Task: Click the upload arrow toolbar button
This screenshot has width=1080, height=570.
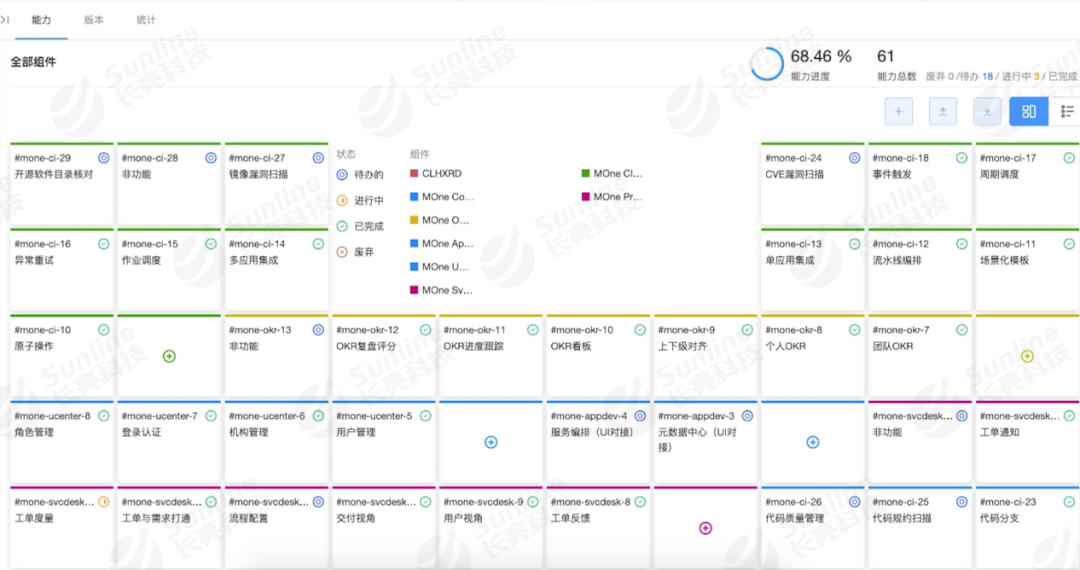Action: (x=943, y=112)
